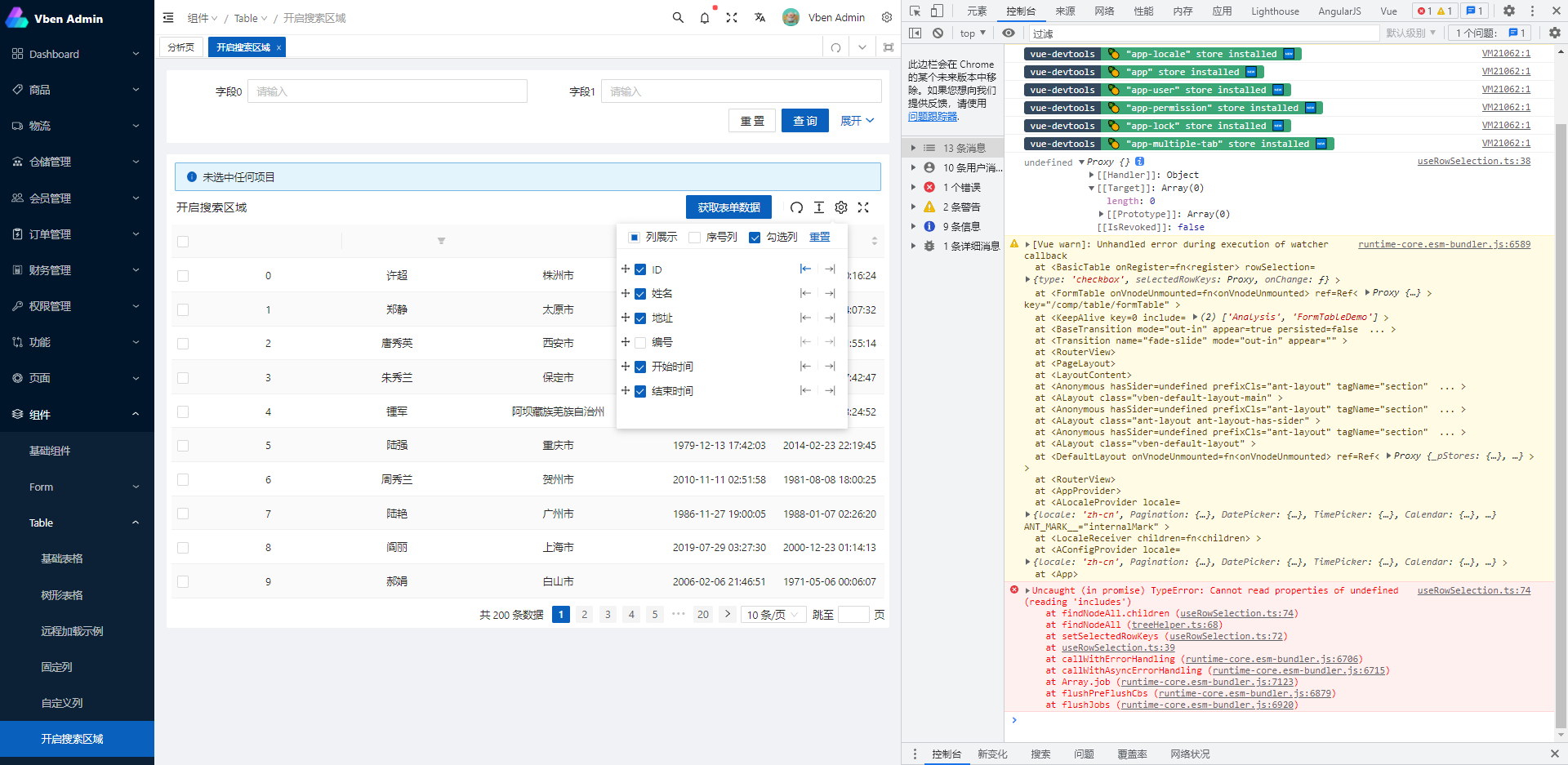Change page size via 10条/页 dropdown
Image resolution: width=1568 pixels, height=765 pixels.
(773, 614)
